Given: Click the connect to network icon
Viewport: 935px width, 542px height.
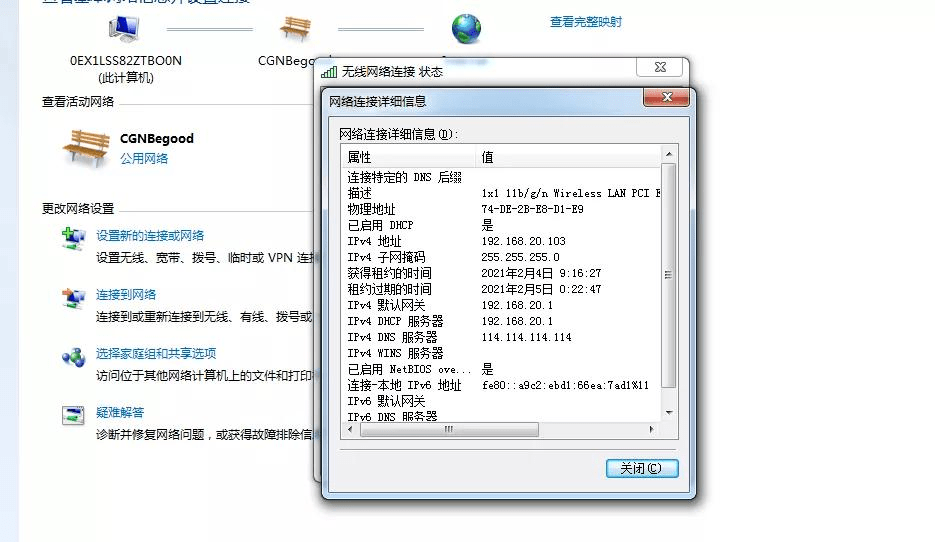Looking at the screenshot, I should pyautogui.click(x=74, y=298).
